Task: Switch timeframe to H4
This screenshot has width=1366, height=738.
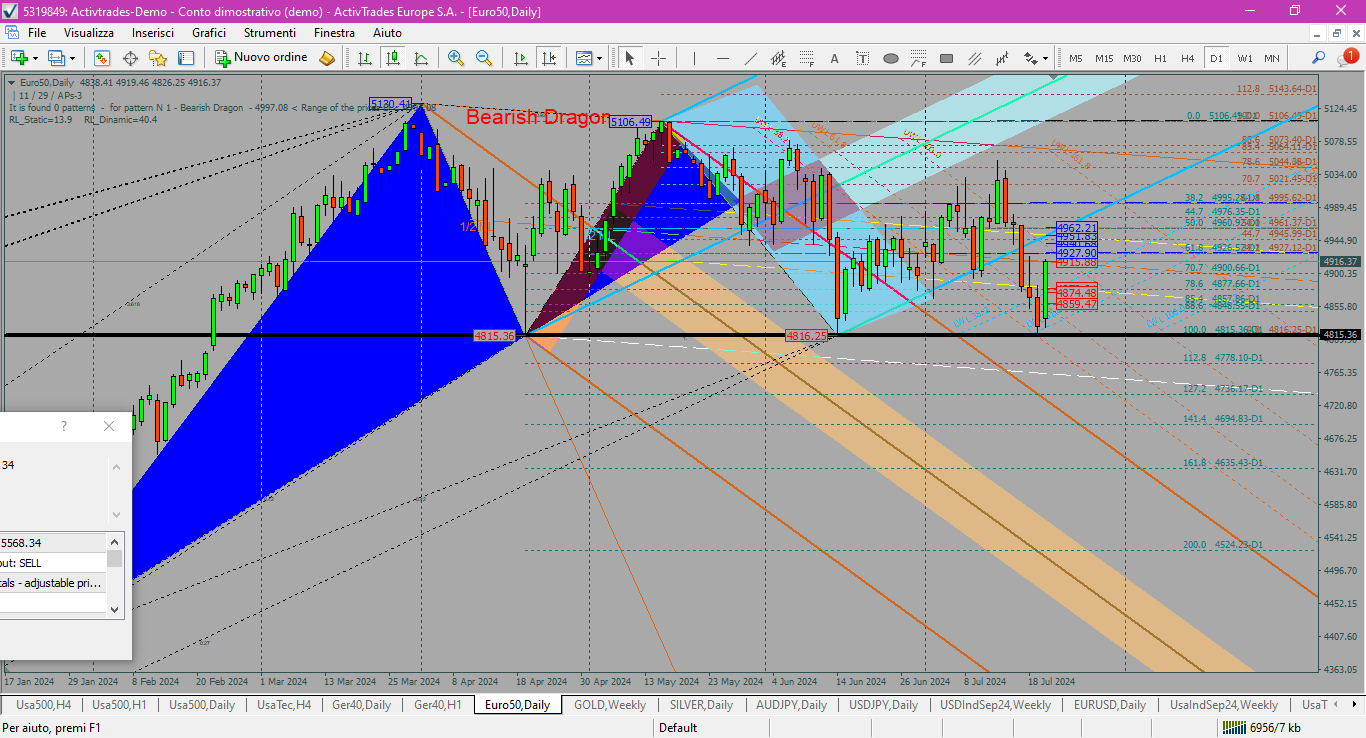Action: (1188, 58)
